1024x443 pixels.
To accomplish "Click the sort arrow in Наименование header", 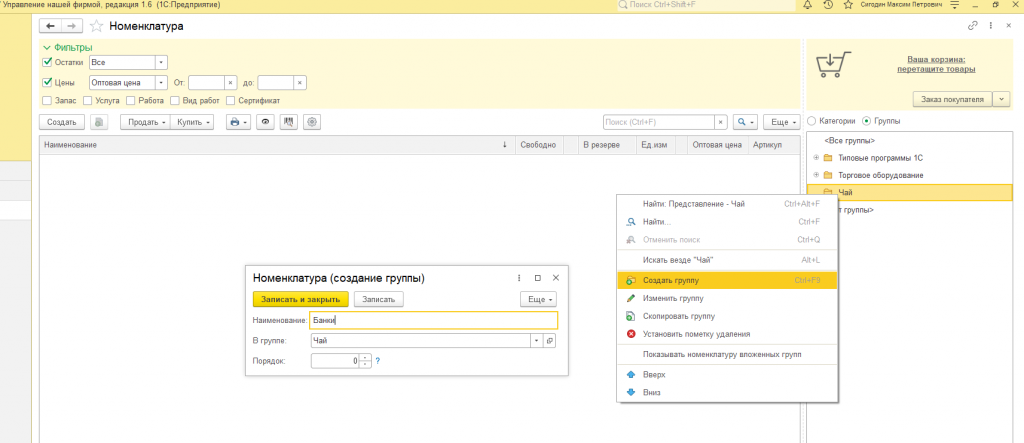I will click(504, 145).
